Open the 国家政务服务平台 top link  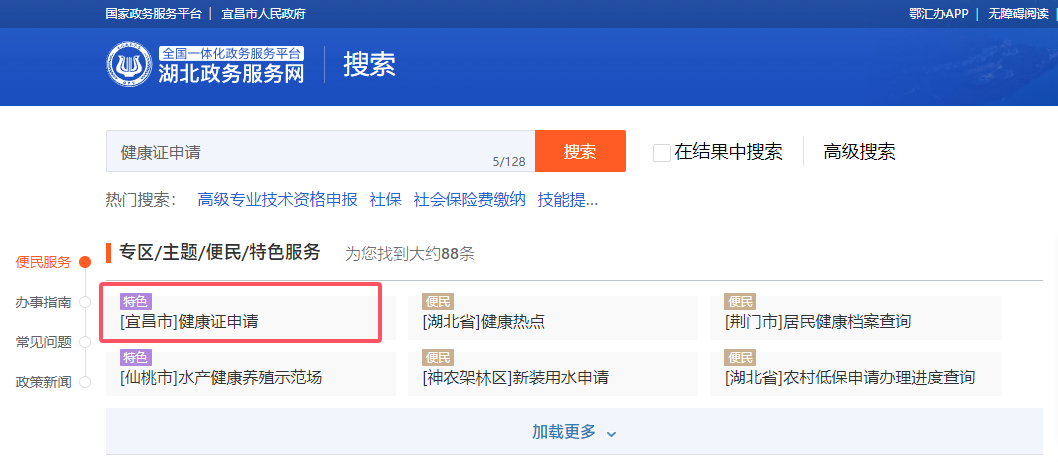pyautogui.click(x=153, y=13)
